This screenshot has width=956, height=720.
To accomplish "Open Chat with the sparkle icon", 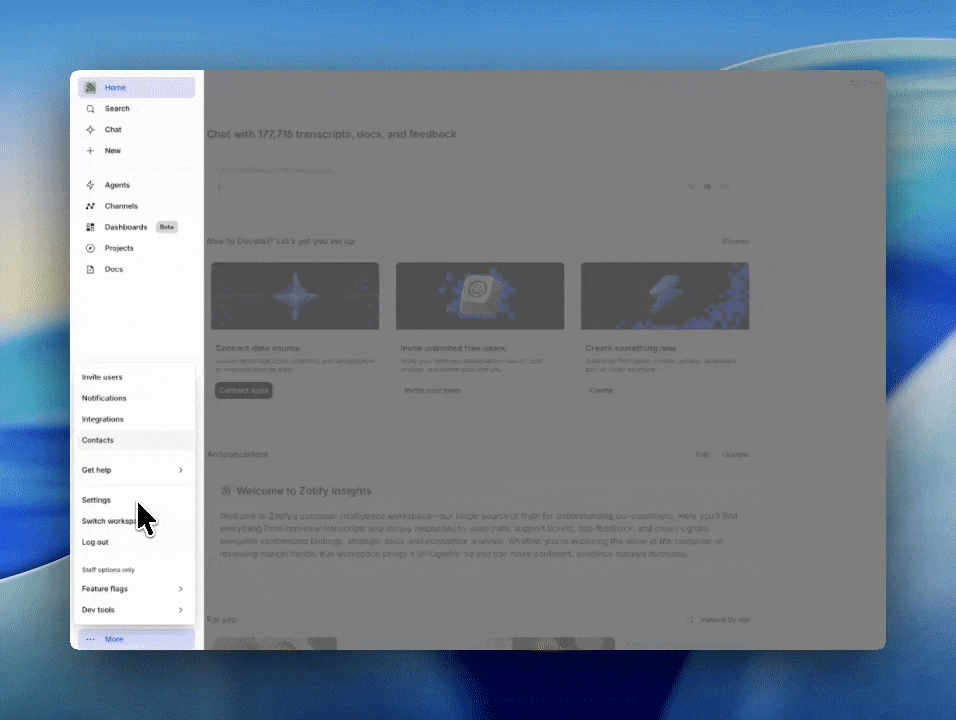I will 90,129.
